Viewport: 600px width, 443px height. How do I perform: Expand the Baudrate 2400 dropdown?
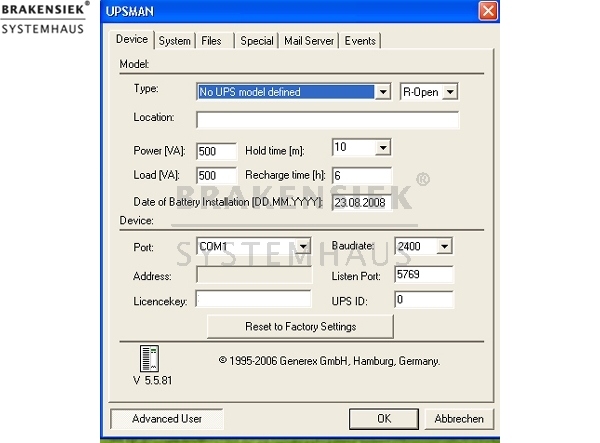(x=444, y=246)
